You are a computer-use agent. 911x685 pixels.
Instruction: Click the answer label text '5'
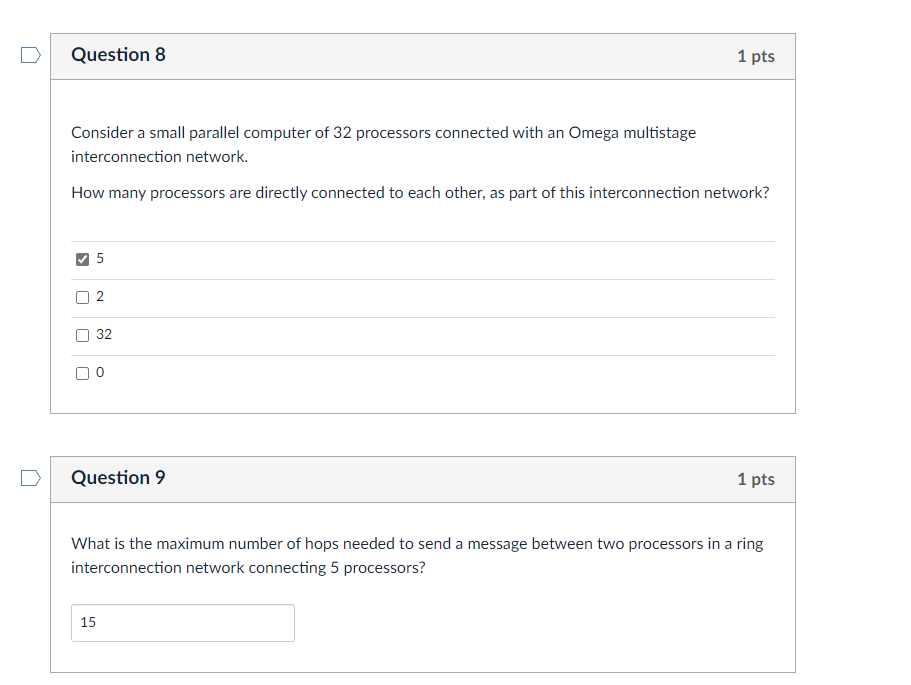coord(100,259)
